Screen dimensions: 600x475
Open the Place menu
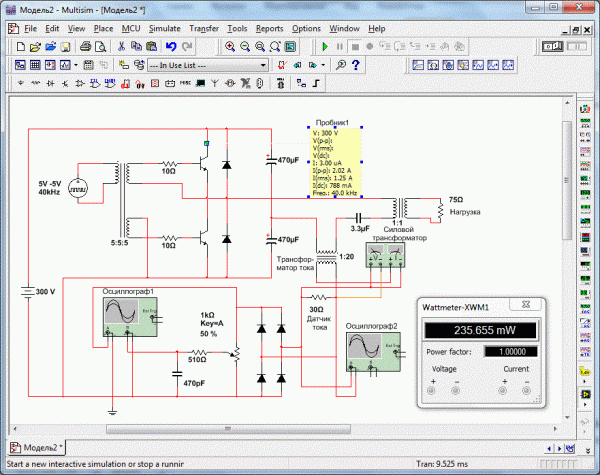click(x=103, y=29)
